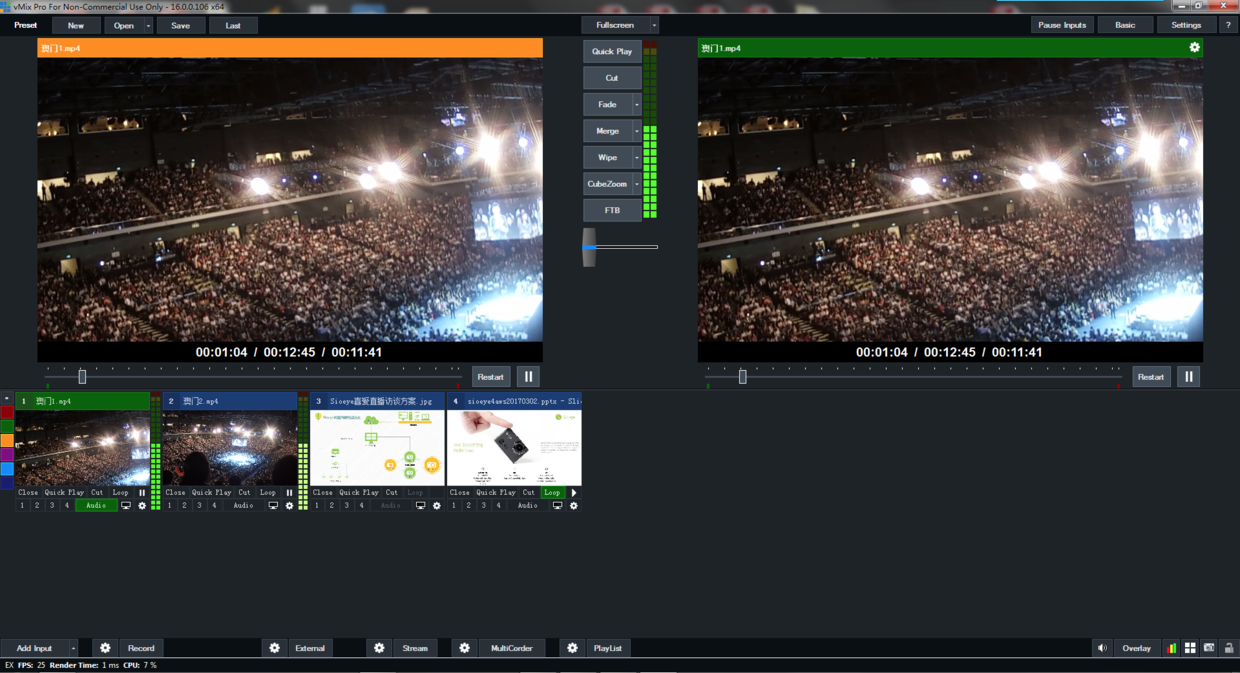
Task: Click the preview playback position slider
Action: click(82, 377)
